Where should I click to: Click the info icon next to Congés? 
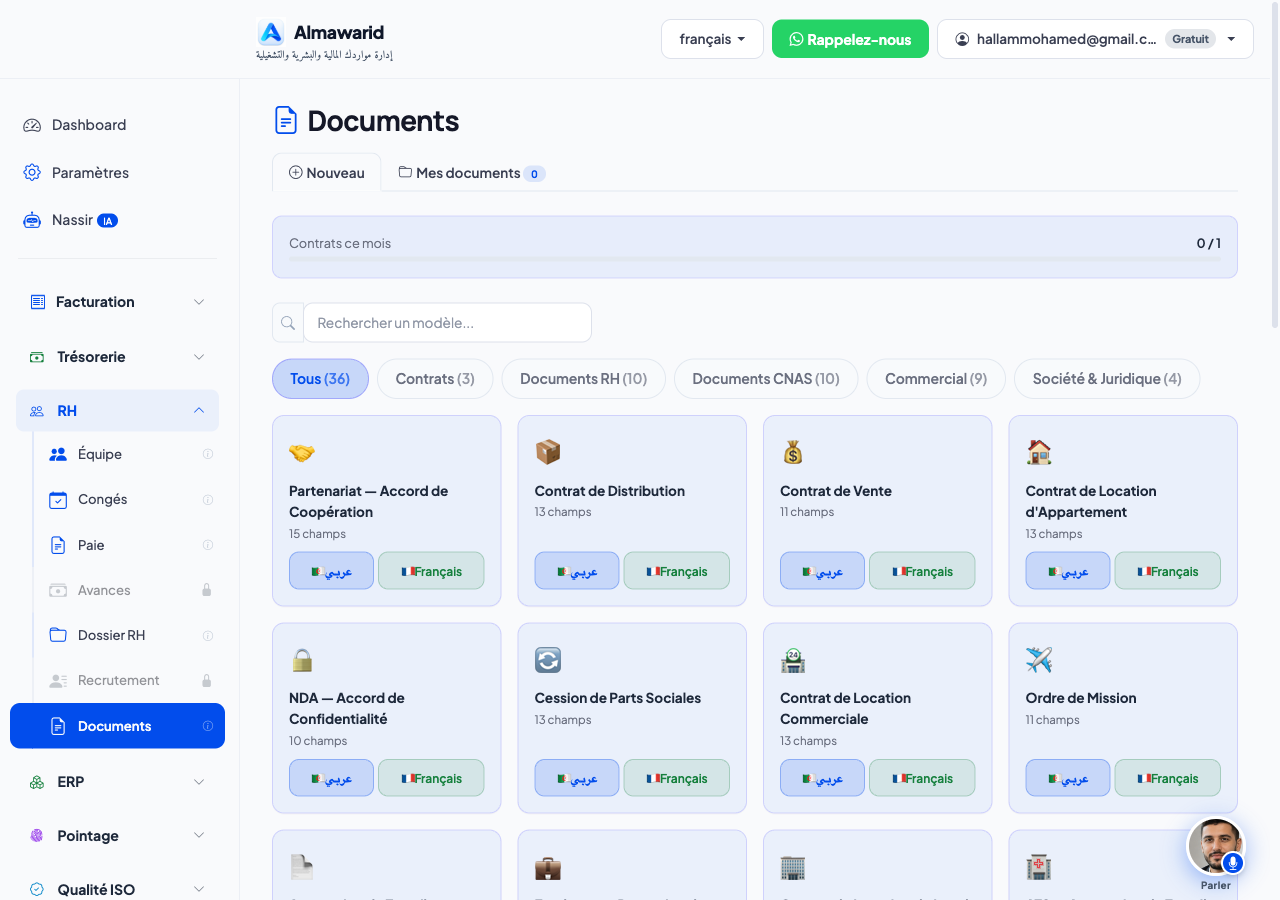[208, 499]
